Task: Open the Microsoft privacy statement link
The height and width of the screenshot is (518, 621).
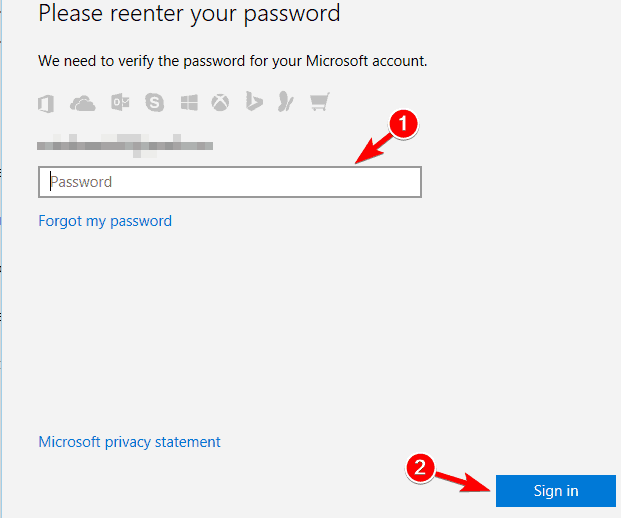Action: point(130,442)
